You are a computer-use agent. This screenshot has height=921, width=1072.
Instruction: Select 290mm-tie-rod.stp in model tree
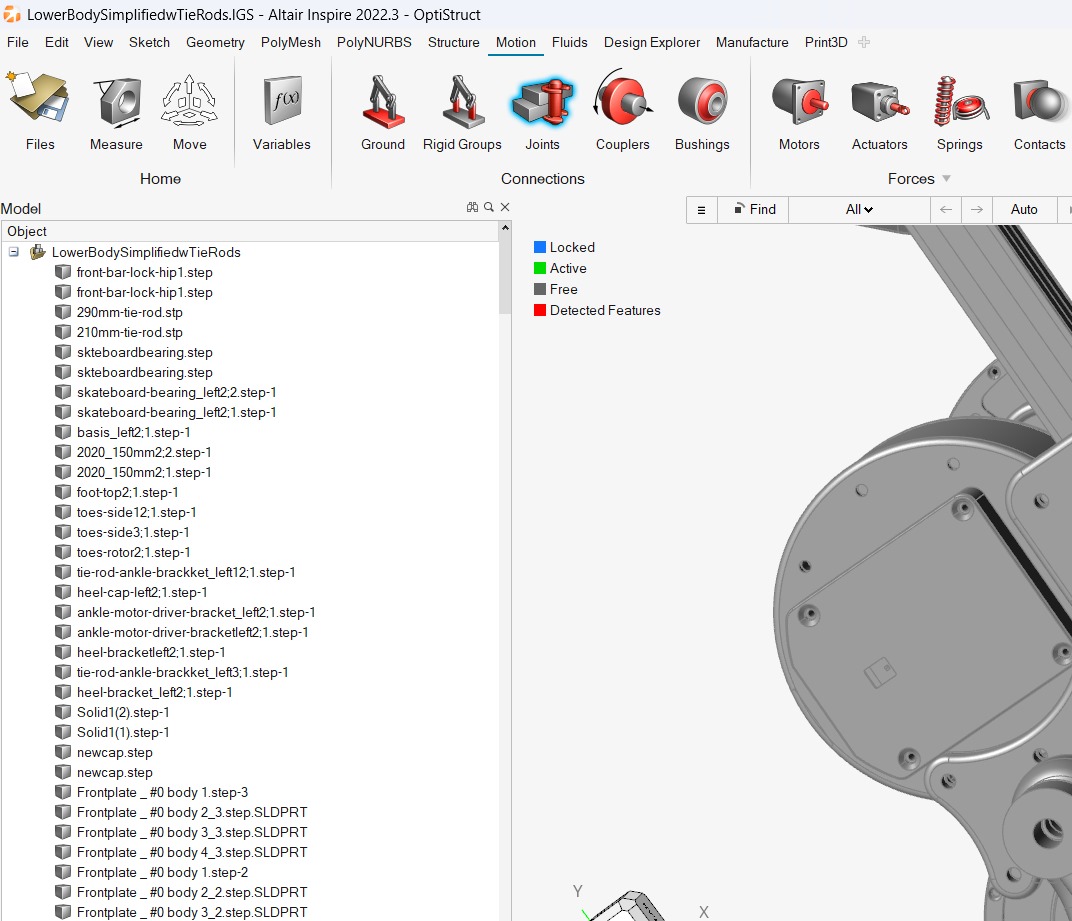click(129, 312)
